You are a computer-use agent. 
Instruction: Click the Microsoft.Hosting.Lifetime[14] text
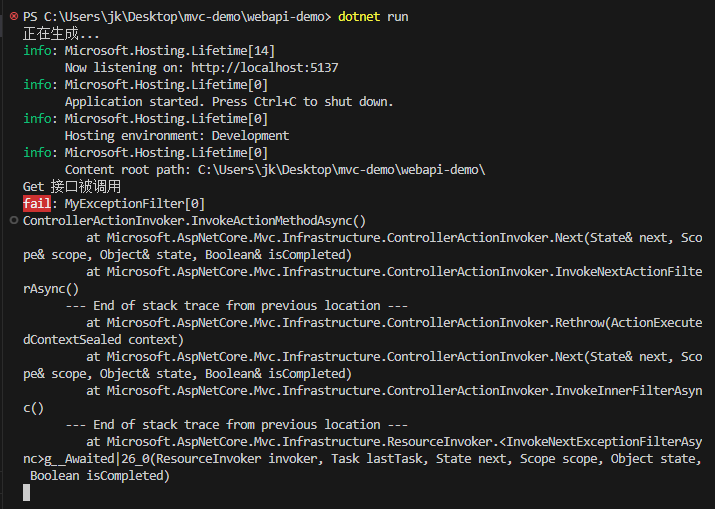coord(170,51)
